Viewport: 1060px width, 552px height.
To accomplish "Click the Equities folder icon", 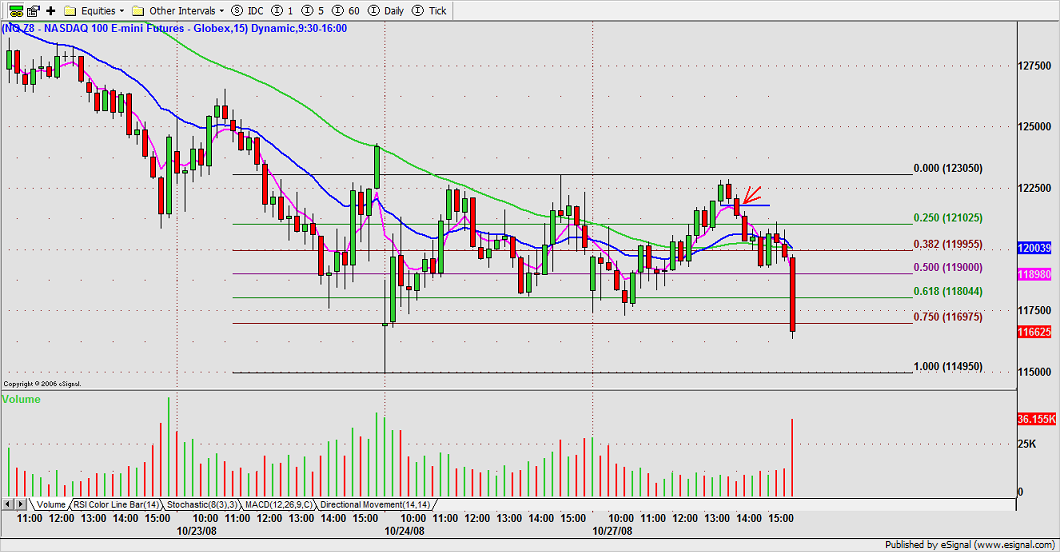I will tap(70, 11).
